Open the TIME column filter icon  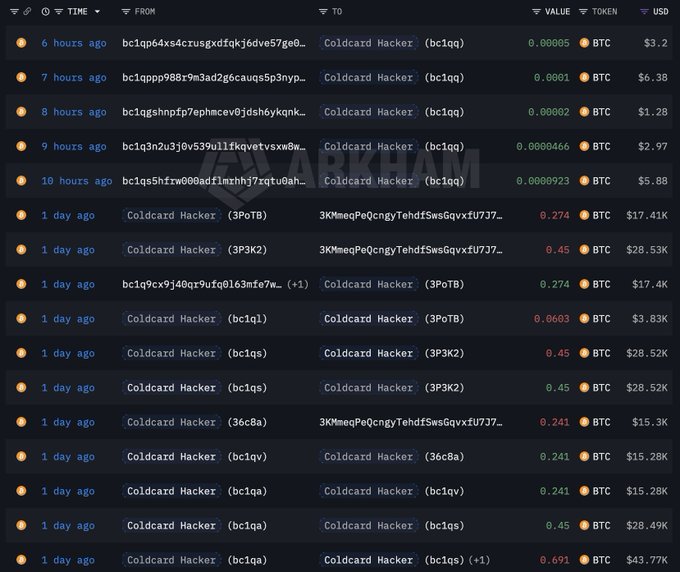(x=59, y=12)
